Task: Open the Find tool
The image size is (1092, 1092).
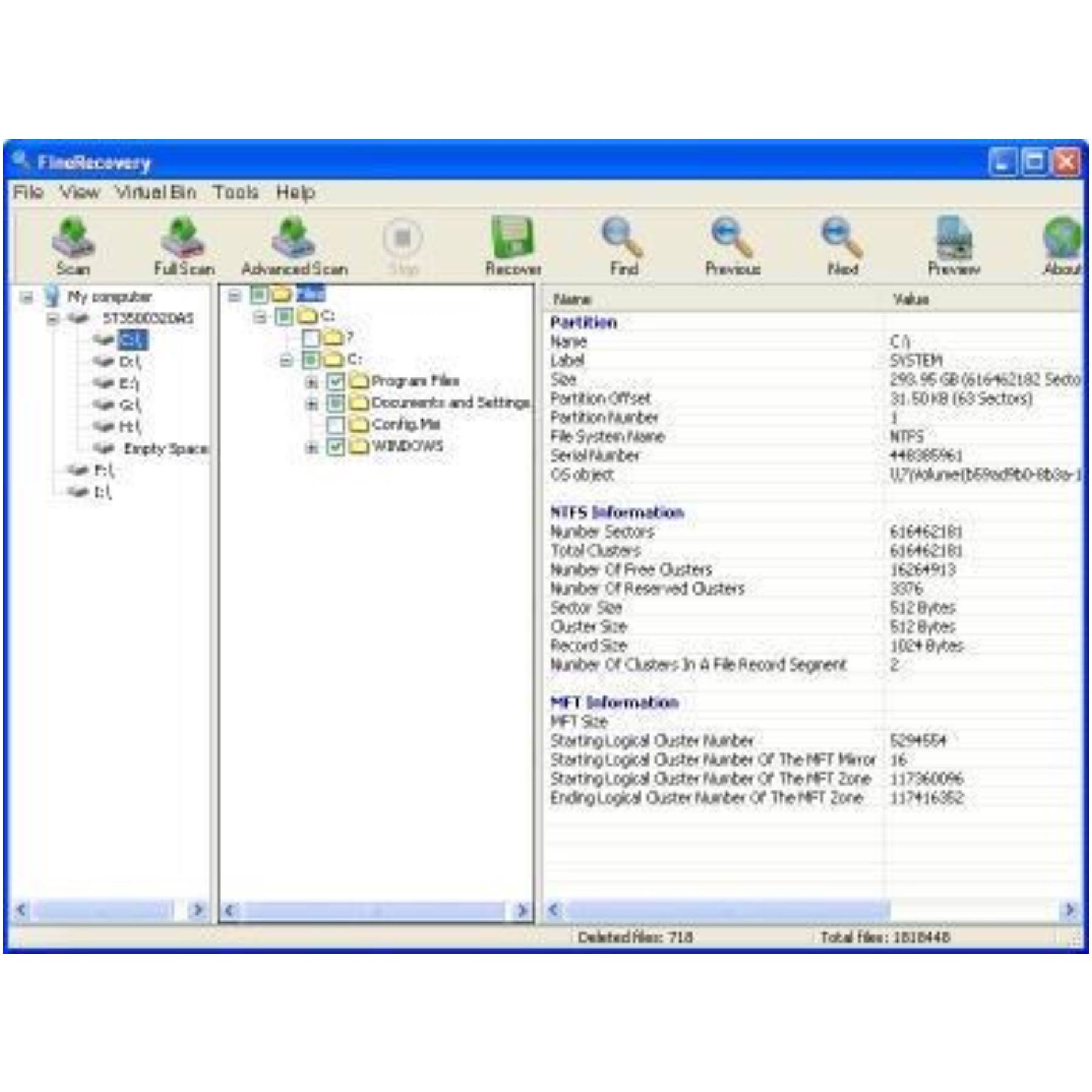Action: (623, 246)
